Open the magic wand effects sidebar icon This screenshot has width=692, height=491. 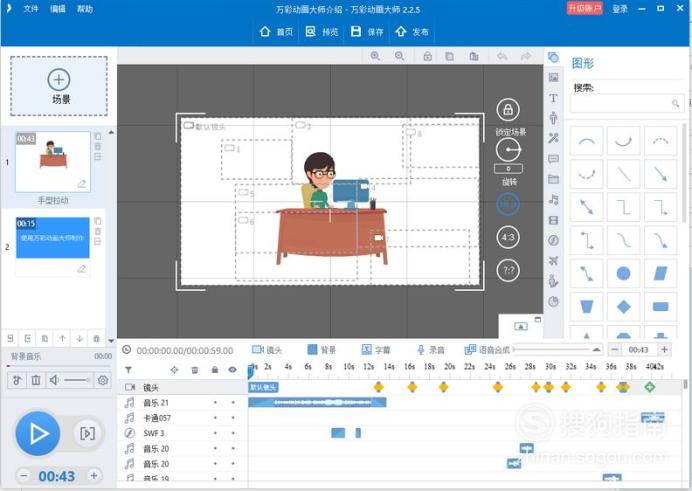click(553, 138)
